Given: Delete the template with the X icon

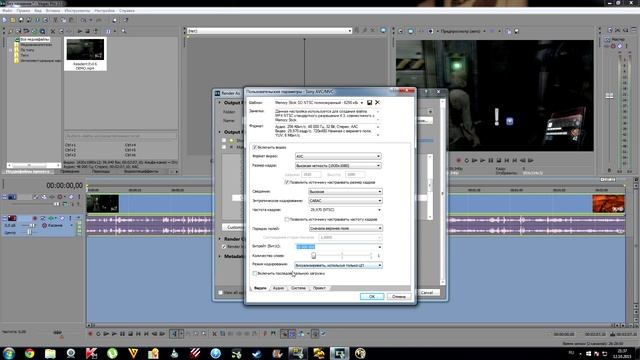Looking at the screenshot, I should pos(377,102).
